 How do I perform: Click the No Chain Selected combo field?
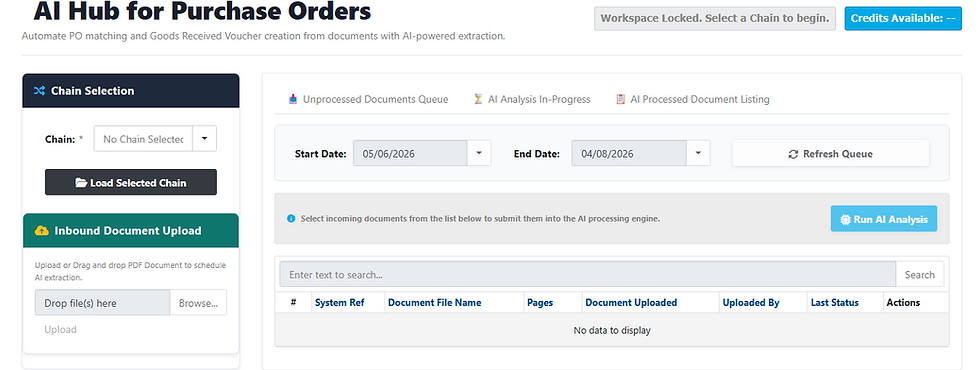coord(143,139)
